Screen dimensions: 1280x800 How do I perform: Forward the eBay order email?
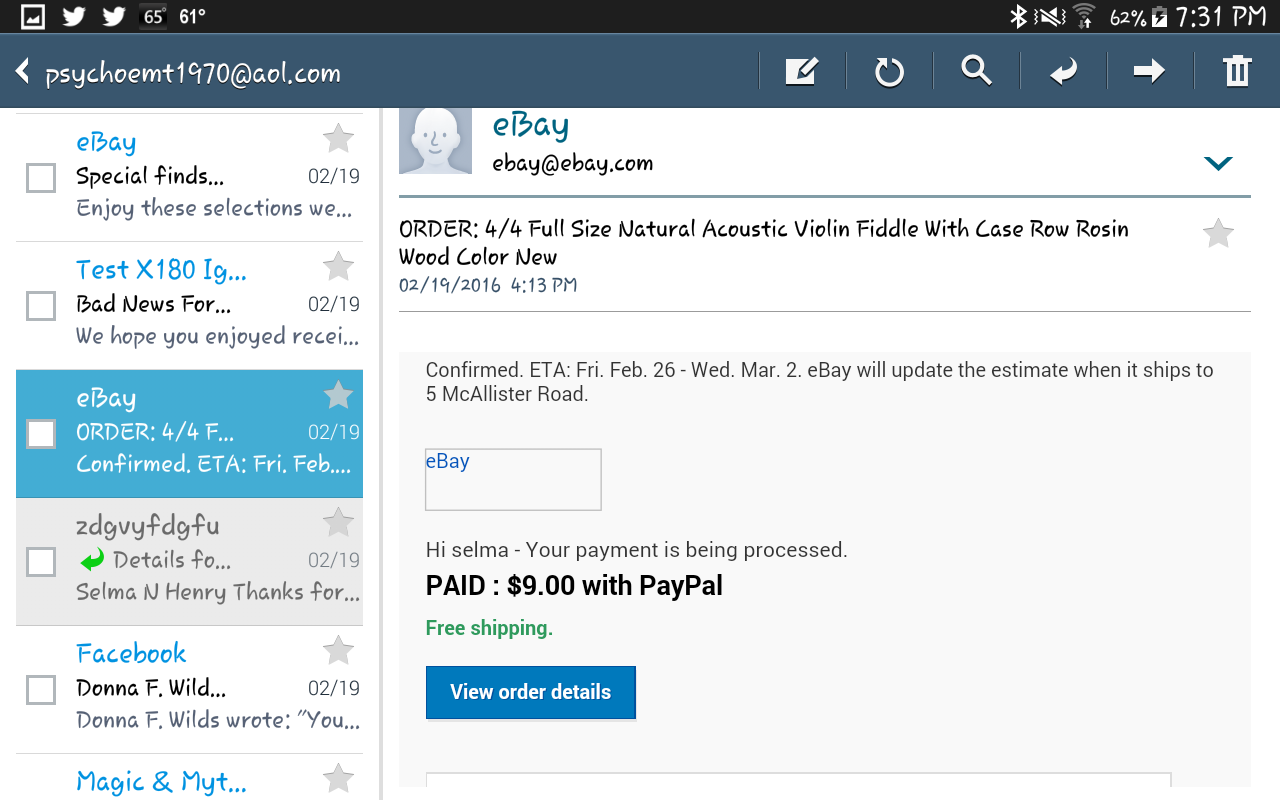point(1148,70)
